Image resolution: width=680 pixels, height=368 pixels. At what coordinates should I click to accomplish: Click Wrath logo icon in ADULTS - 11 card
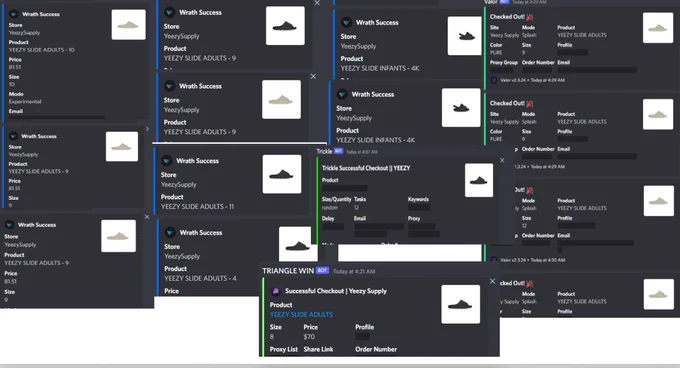[x=167, y=161]
